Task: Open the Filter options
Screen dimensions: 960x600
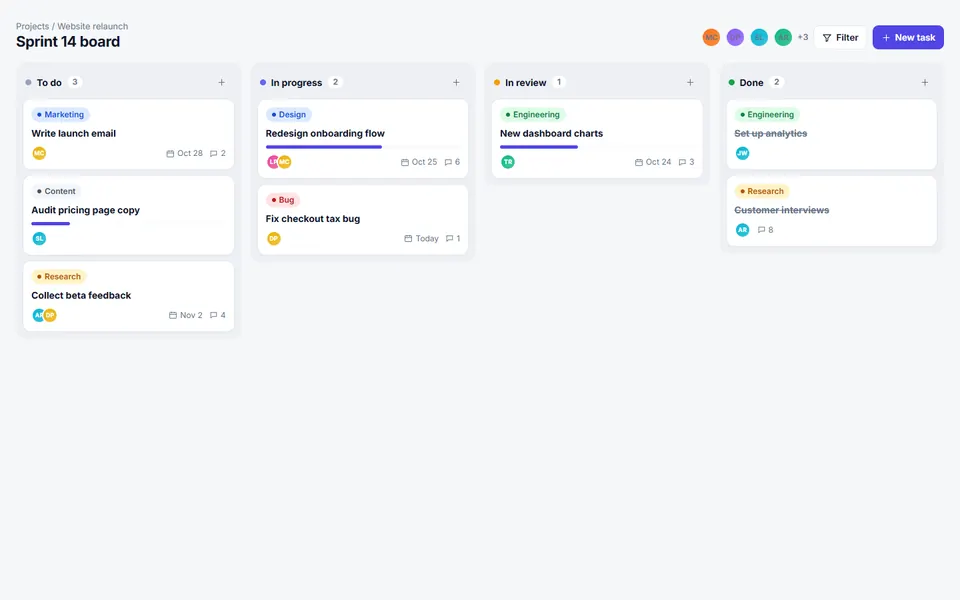Action: 840,37
